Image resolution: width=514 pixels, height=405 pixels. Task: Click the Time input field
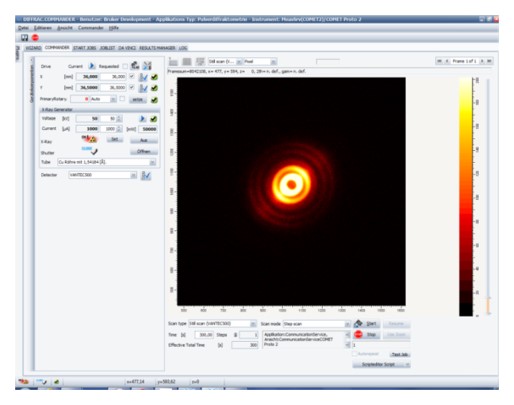click(x=204, y=335)
